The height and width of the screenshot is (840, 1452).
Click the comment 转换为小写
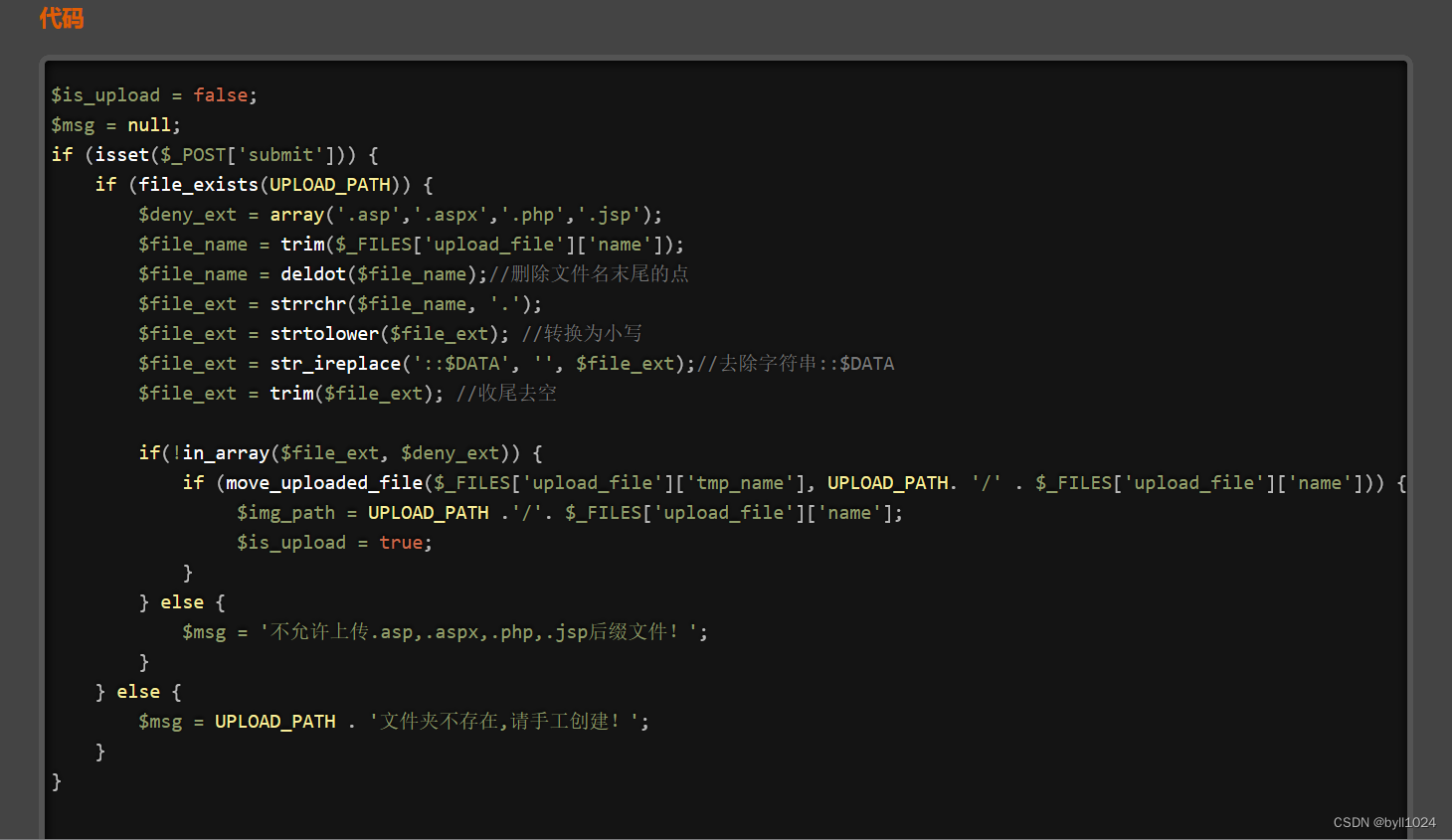tap(593, 334)
